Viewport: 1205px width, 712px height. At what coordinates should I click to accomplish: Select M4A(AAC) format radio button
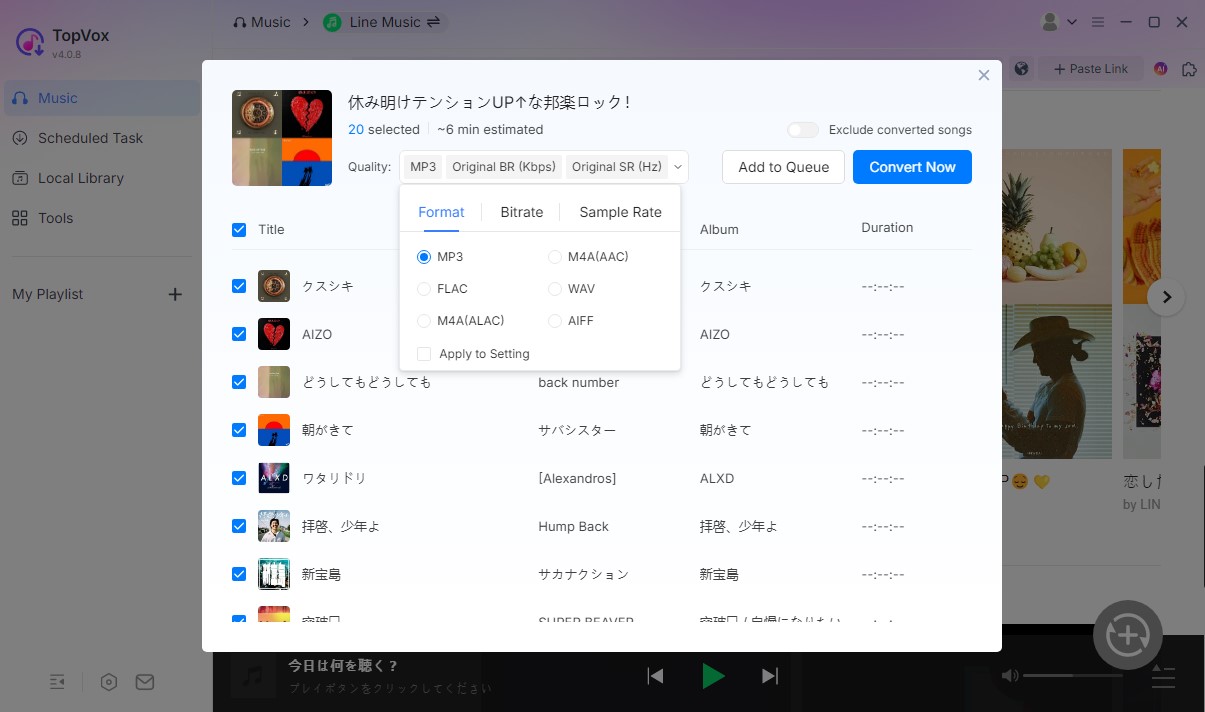[555, 257]
